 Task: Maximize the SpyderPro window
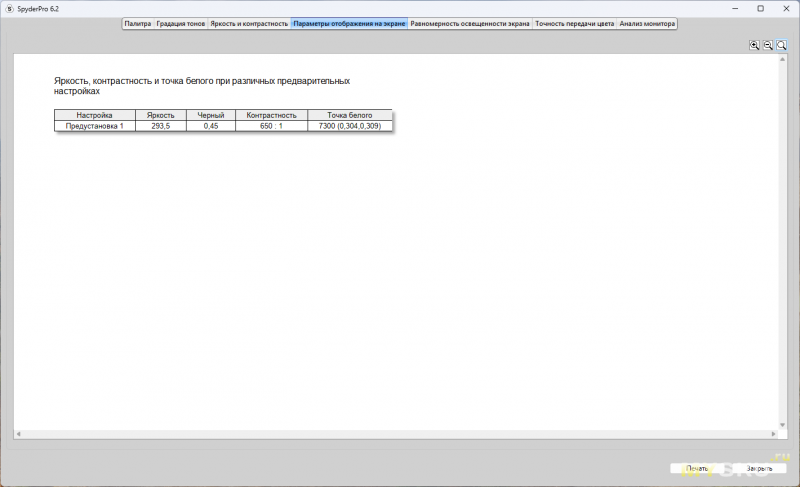pos(760,8)
